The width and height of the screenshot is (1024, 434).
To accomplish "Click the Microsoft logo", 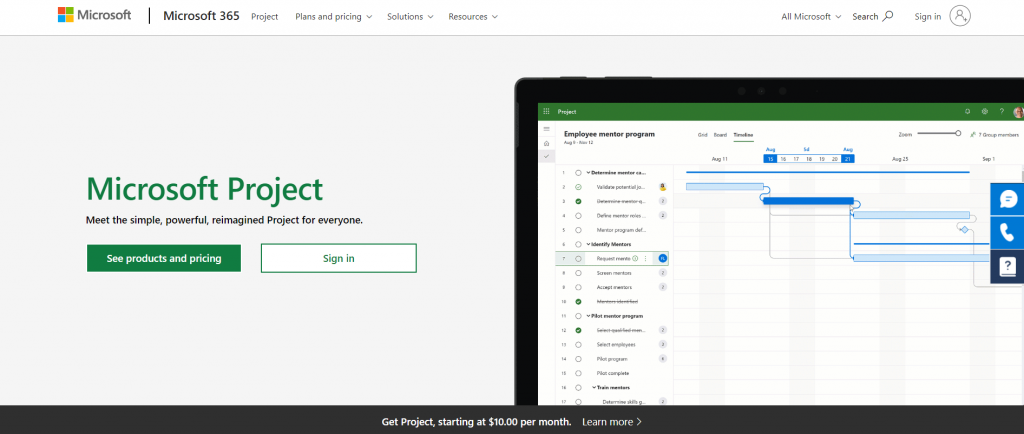I will (x=95, y=16).
